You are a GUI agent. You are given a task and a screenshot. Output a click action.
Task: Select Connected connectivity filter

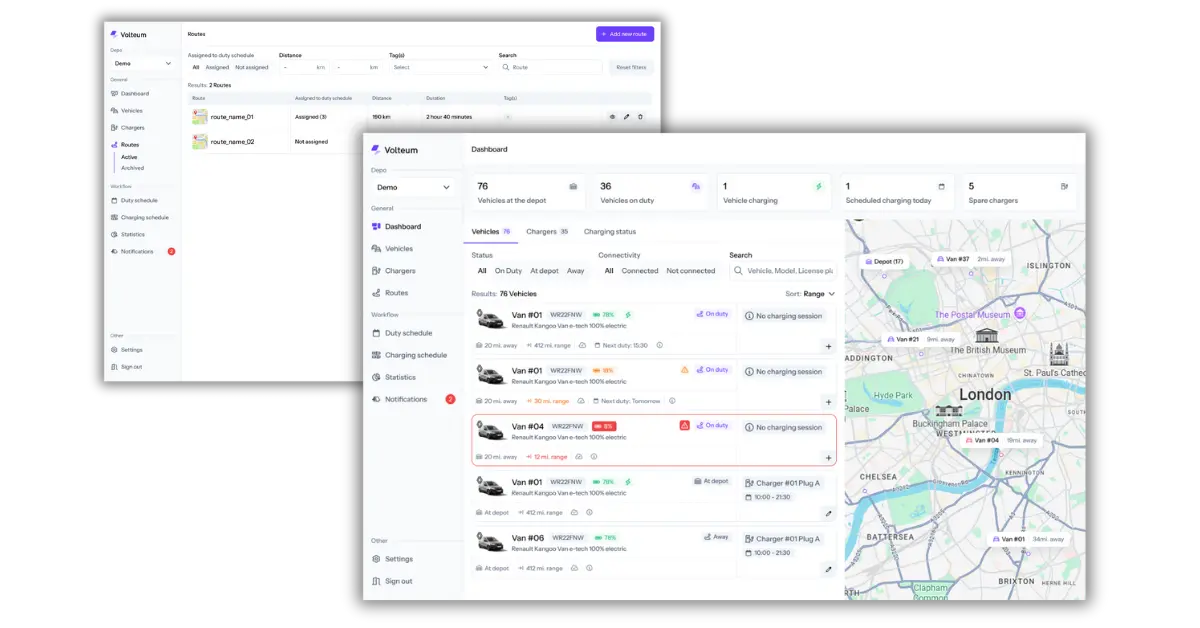[640, 271]
